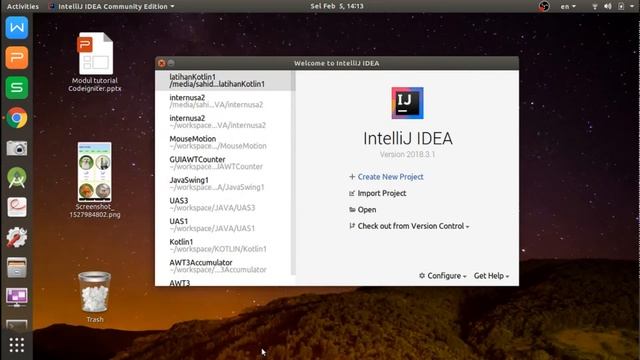Open the system tools wrench icon
The height and width of the screenshot is (360, 640).
[x=17, y=238]
